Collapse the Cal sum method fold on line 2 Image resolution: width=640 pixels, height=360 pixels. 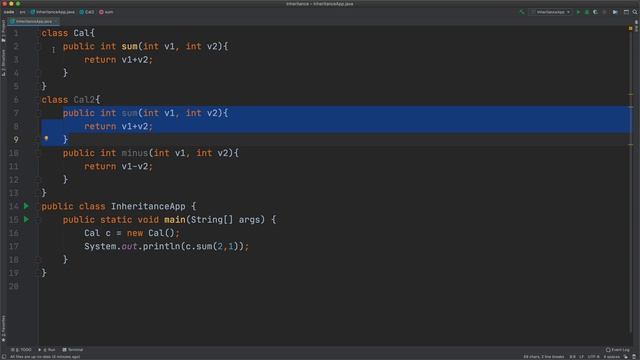[x=38, y=47]
